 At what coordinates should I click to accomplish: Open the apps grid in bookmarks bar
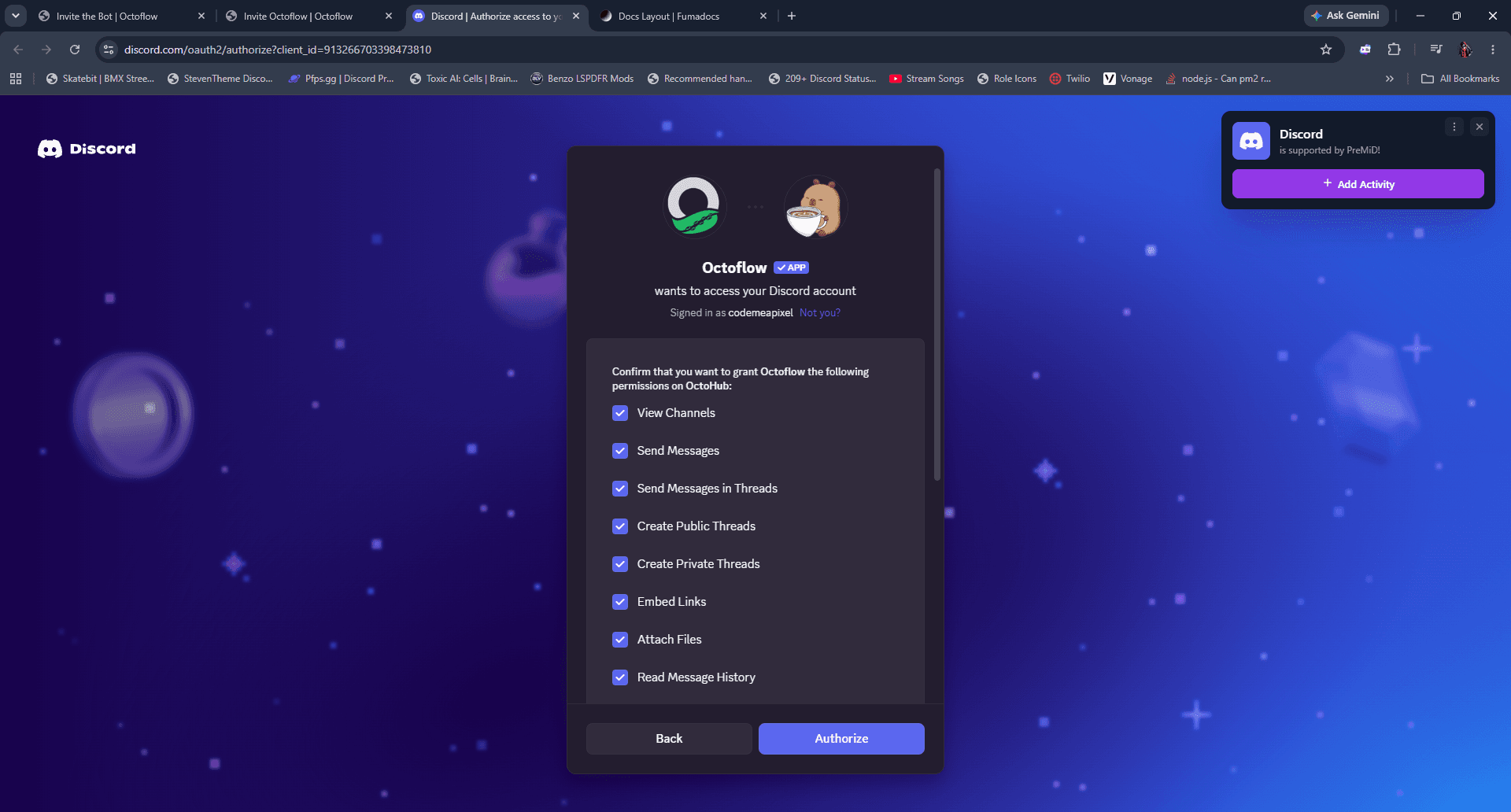pos(16,79)
